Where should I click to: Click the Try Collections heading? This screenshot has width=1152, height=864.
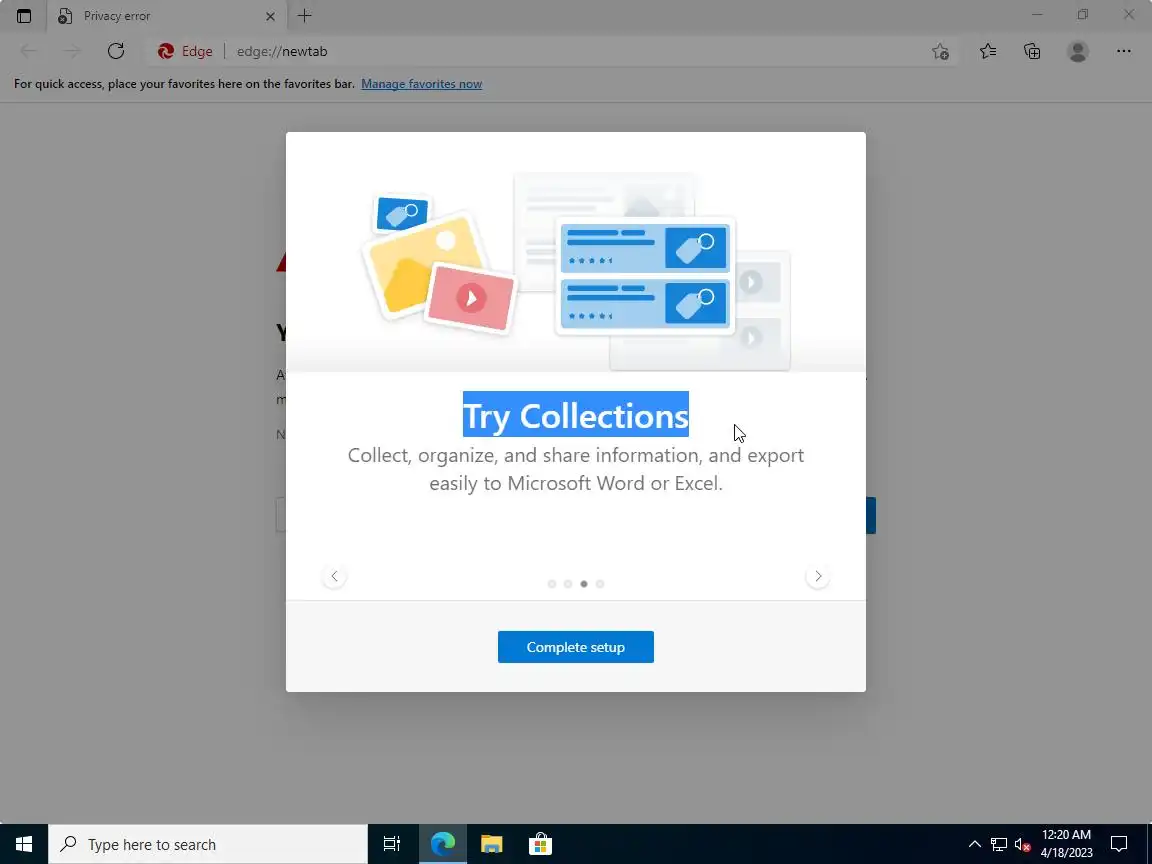coord(576,415)
